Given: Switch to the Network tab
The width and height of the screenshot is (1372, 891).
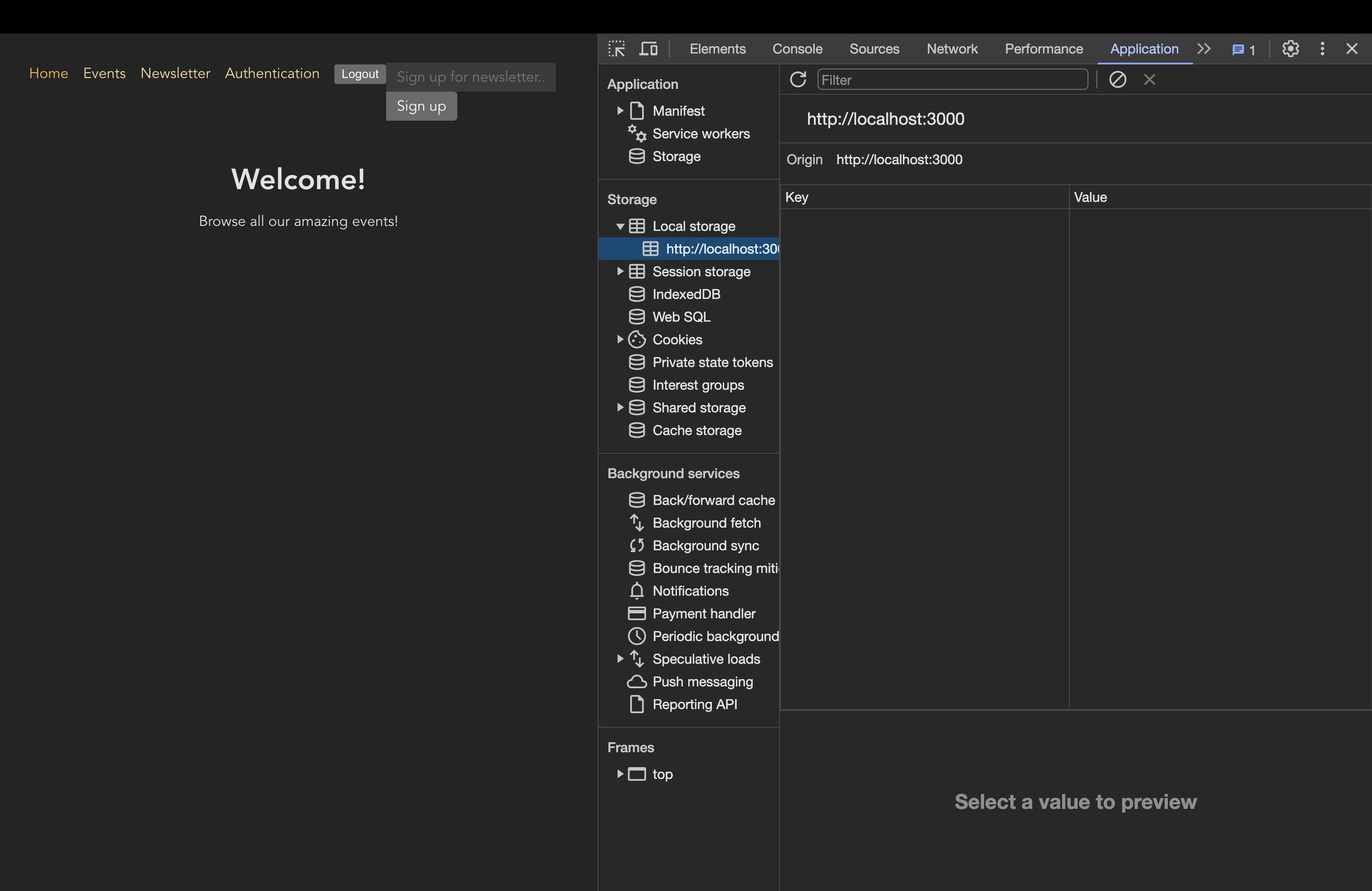Looking at the screenshot, I should 952,49.
